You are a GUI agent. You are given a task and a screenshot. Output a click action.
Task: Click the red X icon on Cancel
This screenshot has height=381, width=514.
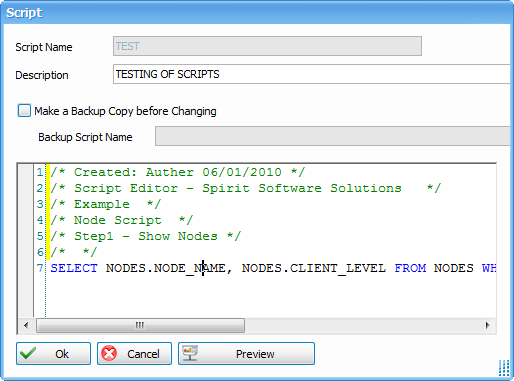109,353
